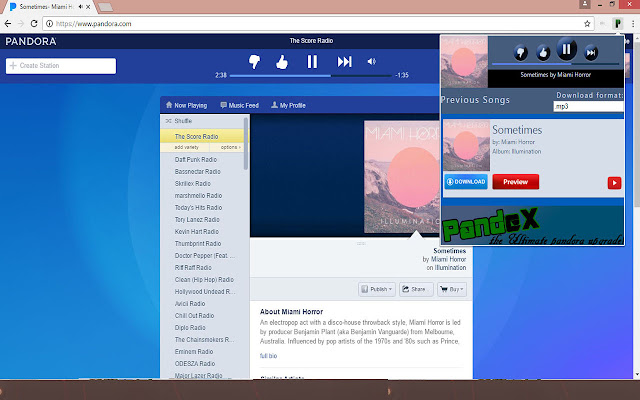Skip to next song in Pandora player
This screenshot has height=400, width=640.
pyautogui.click(x=344, y=62)
